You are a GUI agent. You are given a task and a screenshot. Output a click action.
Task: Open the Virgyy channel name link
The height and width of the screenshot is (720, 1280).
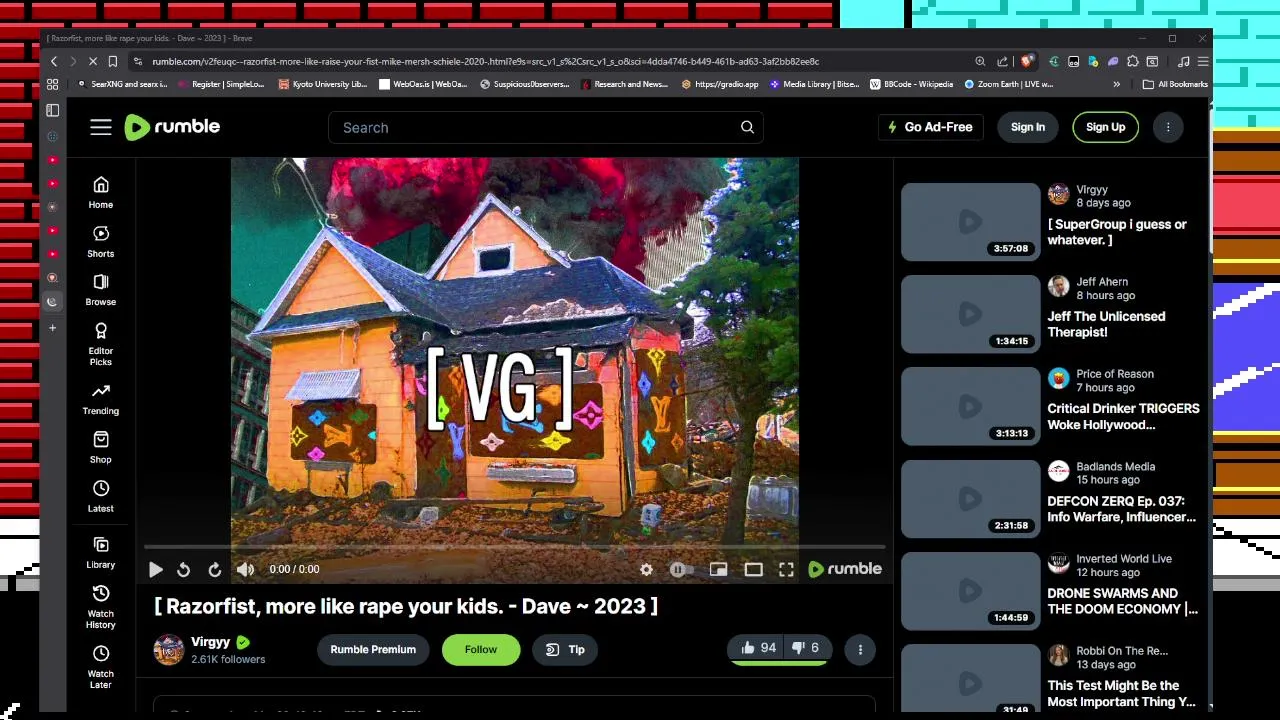click(210, 642)
